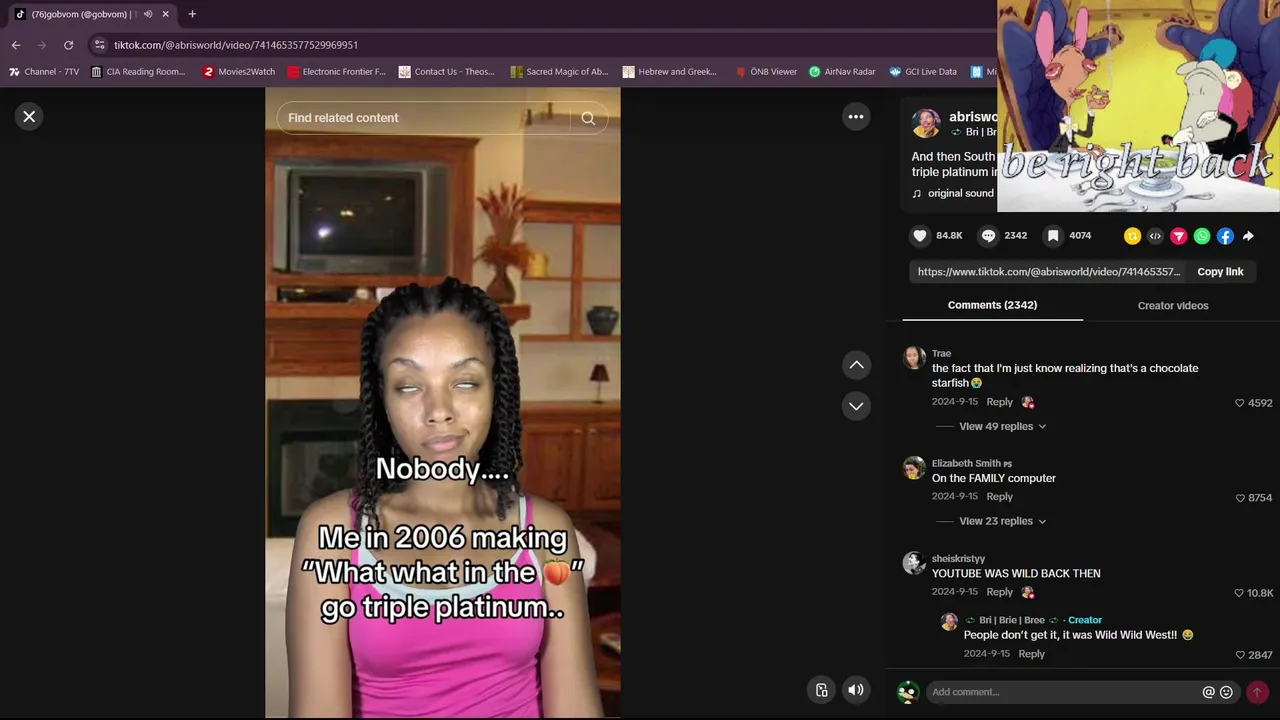The image size is (1280, 720).
Task: Open CIA Reading Room bookmark
Action: 138,72
